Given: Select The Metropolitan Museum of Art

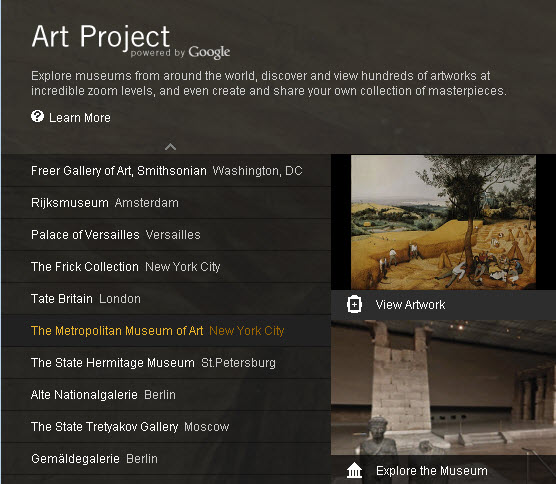Looking at the screenshot, I should click(x=166, y=330).
